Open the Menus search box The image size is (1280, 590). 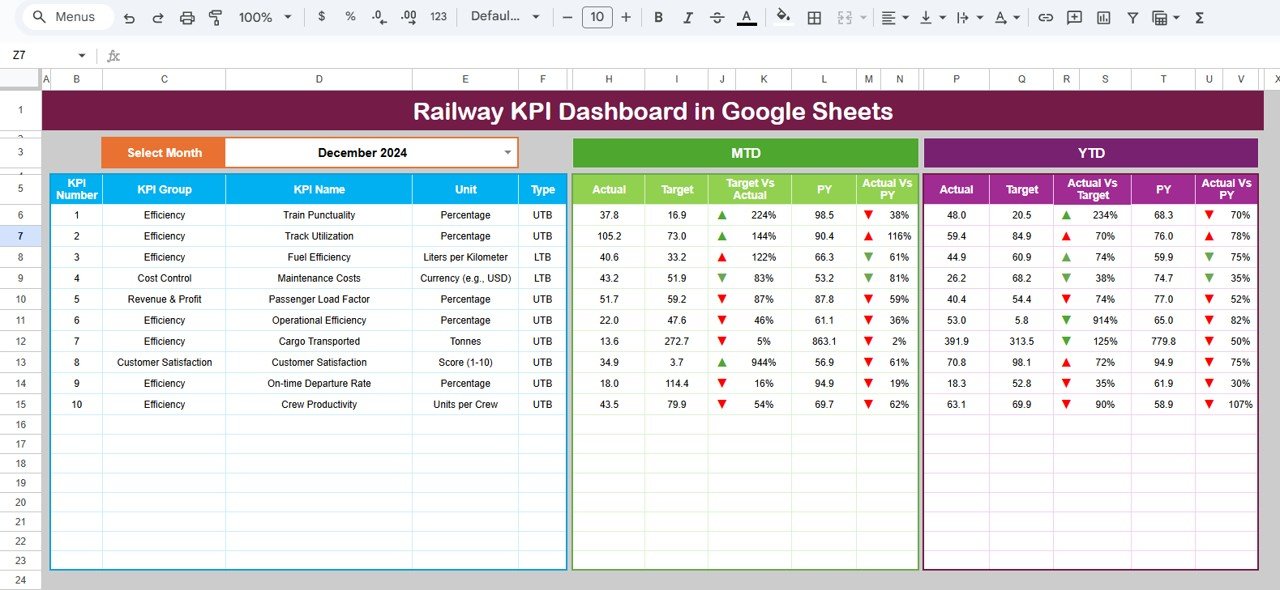(x=65, y=16)
